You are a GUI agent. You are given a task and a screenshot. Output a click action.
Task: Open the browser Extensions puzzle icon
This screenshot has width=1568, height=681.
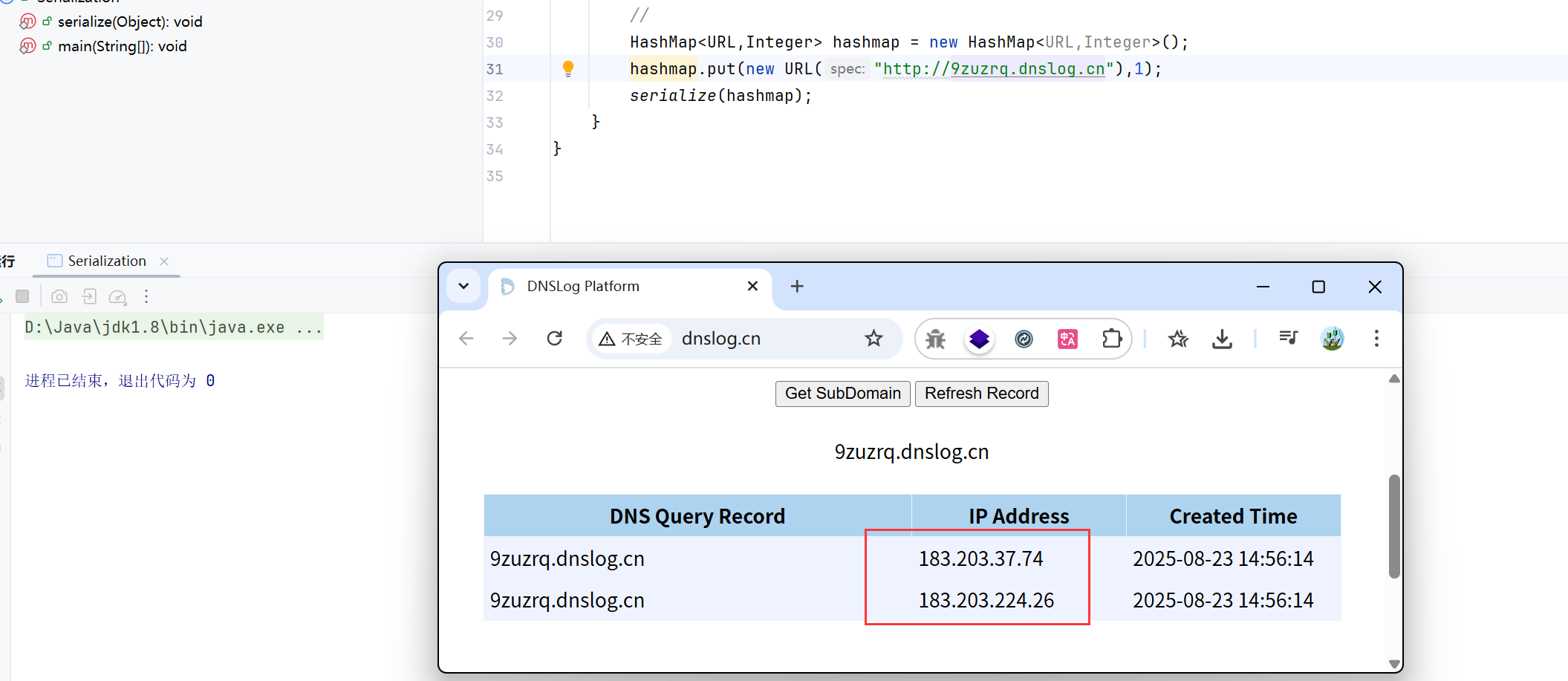[x=1111, y=339]
